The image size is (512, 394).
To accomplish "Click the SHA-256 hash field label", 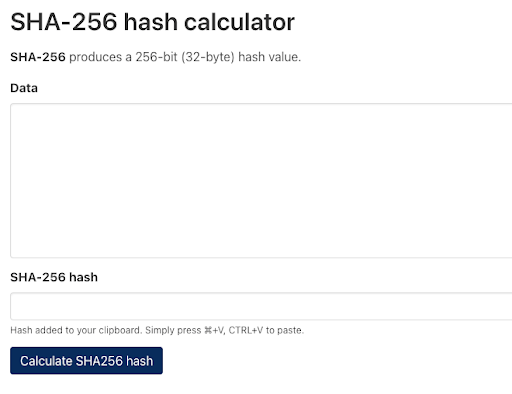I will point(54,277).
